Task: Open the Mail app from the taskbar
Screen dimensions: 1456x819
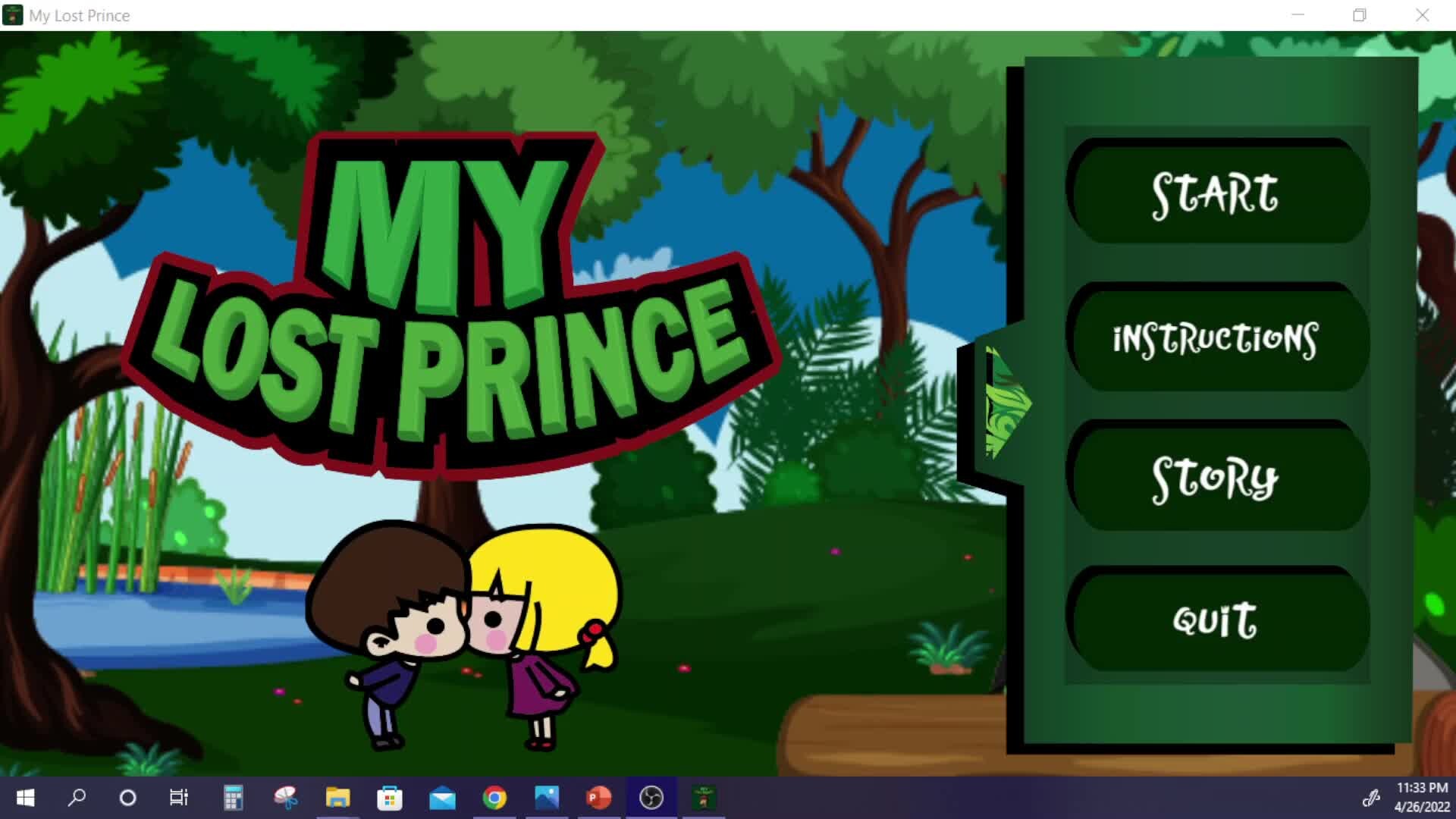Action: 442,798
